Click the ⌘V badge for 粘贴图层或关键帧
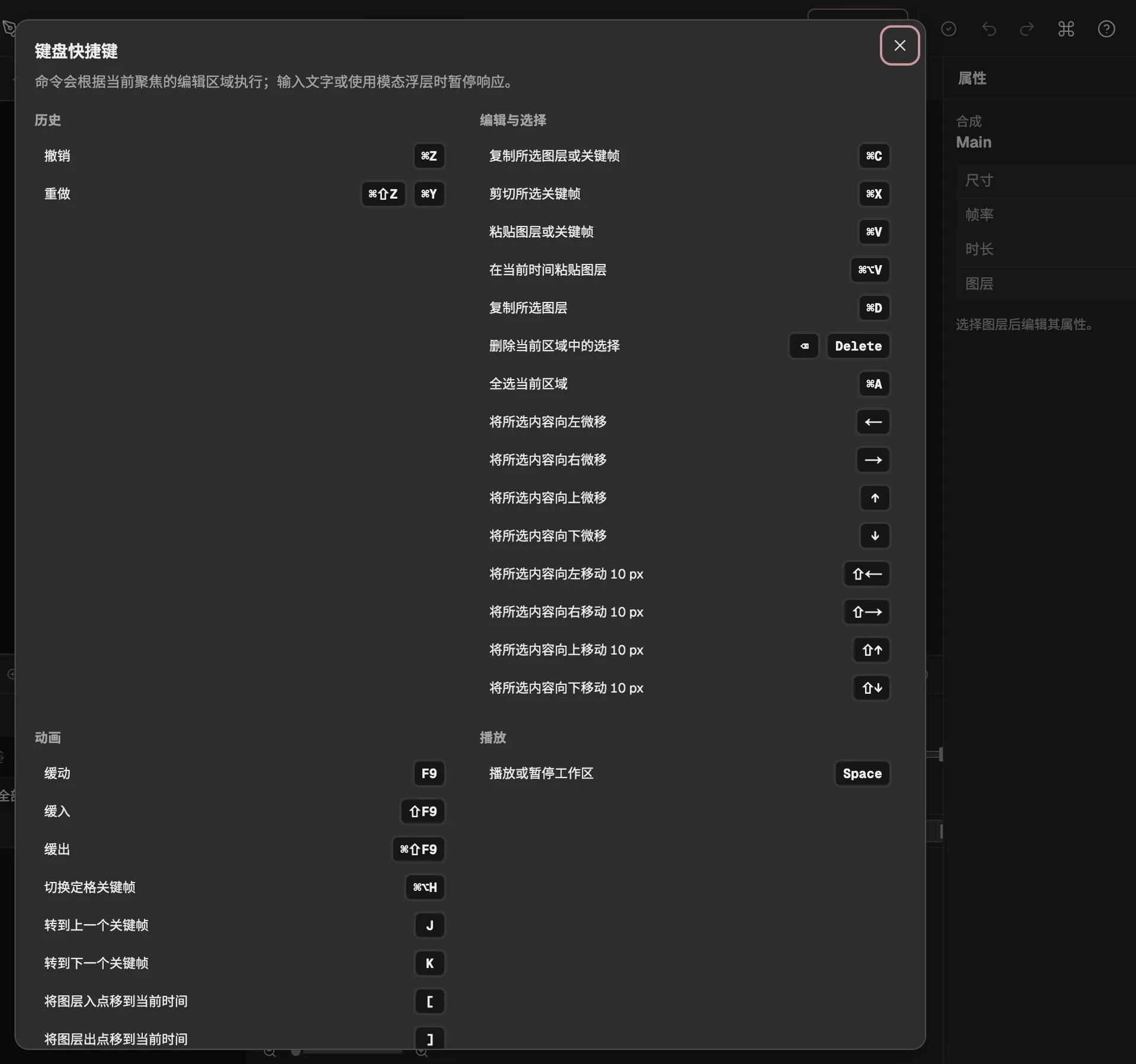The image size is (1136, 1064). pyautogui.click(x=874, y=232)
